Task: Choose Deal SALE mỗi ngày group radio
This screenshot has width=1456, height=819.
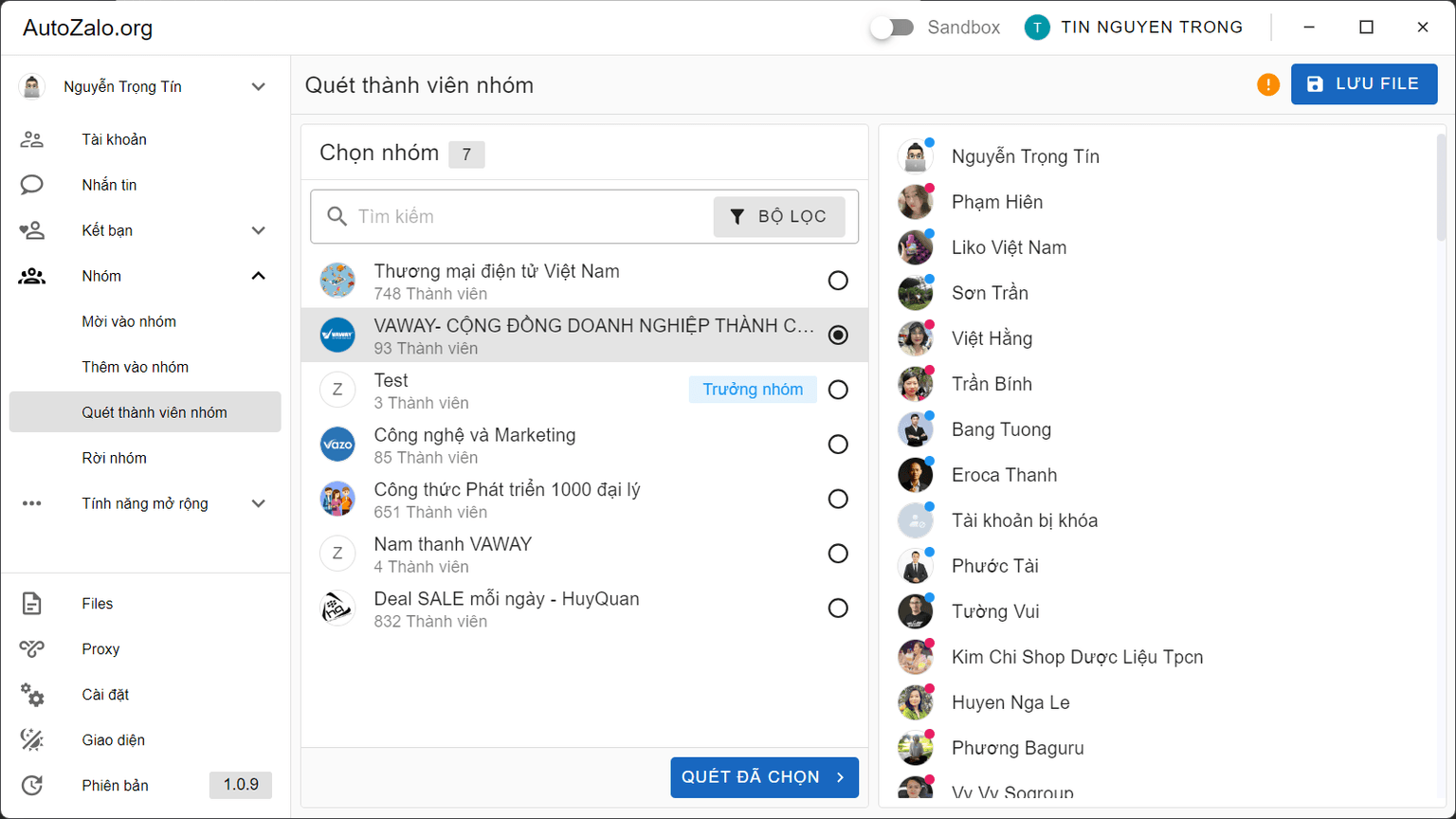Action: [x=838, y=609]
